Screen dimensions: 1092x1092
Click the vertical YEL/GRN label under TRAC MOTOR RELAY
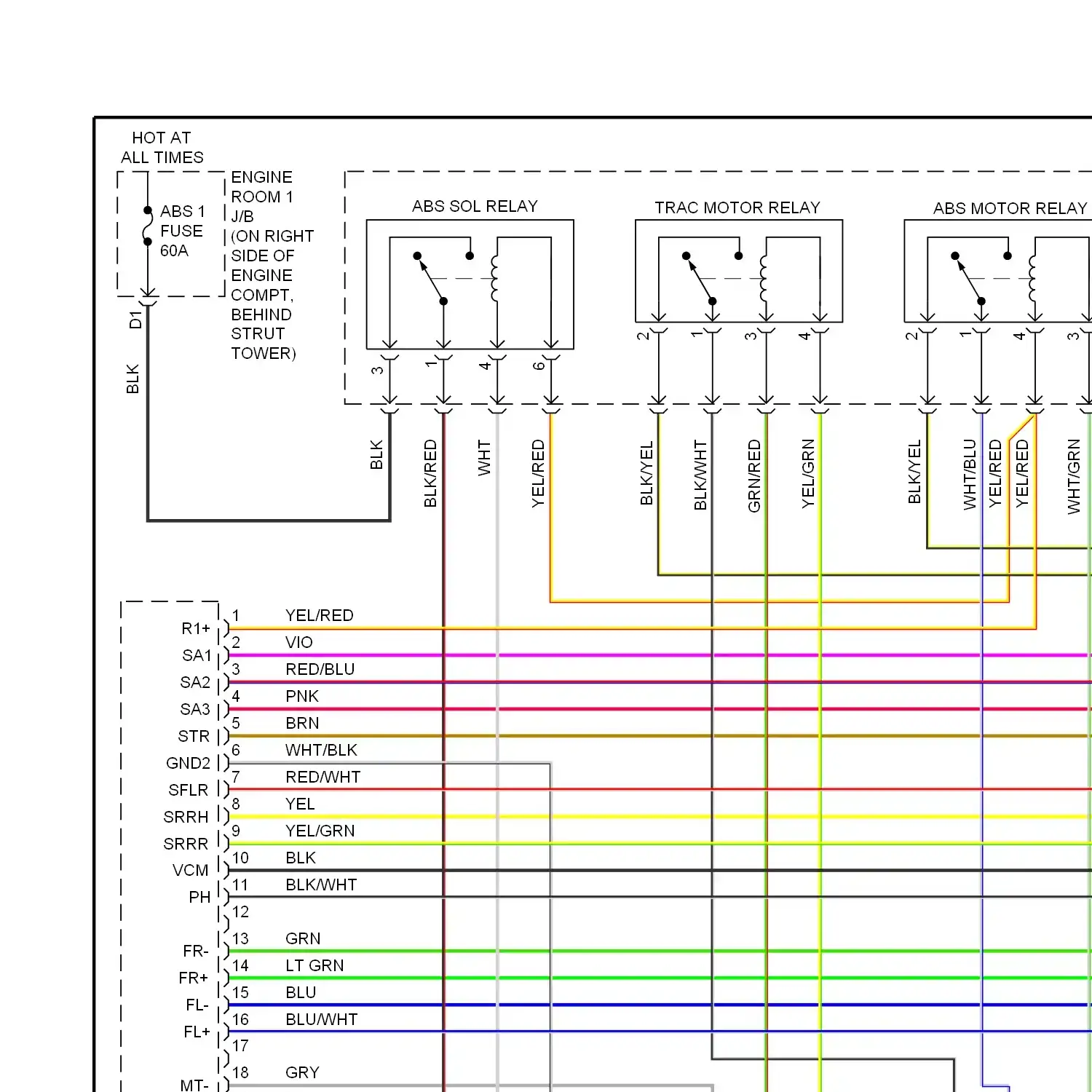pos(808,473)
